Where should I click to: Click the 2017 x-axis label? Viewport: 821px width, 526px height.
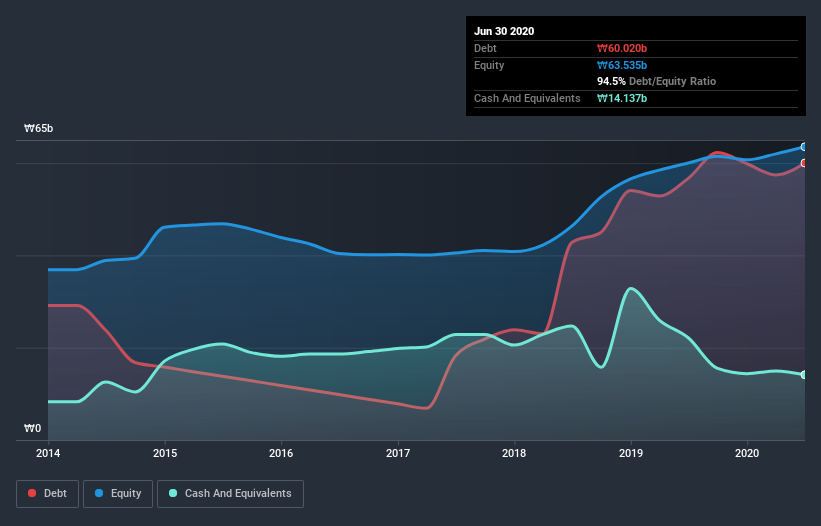coord(398,453)
